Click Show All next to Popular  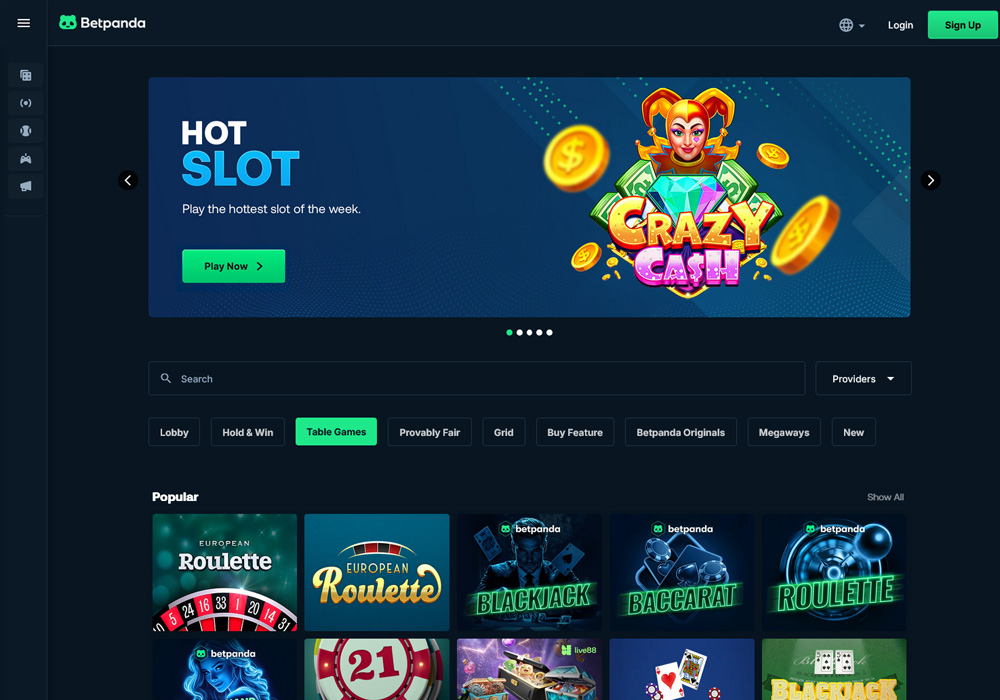[885, 497]
